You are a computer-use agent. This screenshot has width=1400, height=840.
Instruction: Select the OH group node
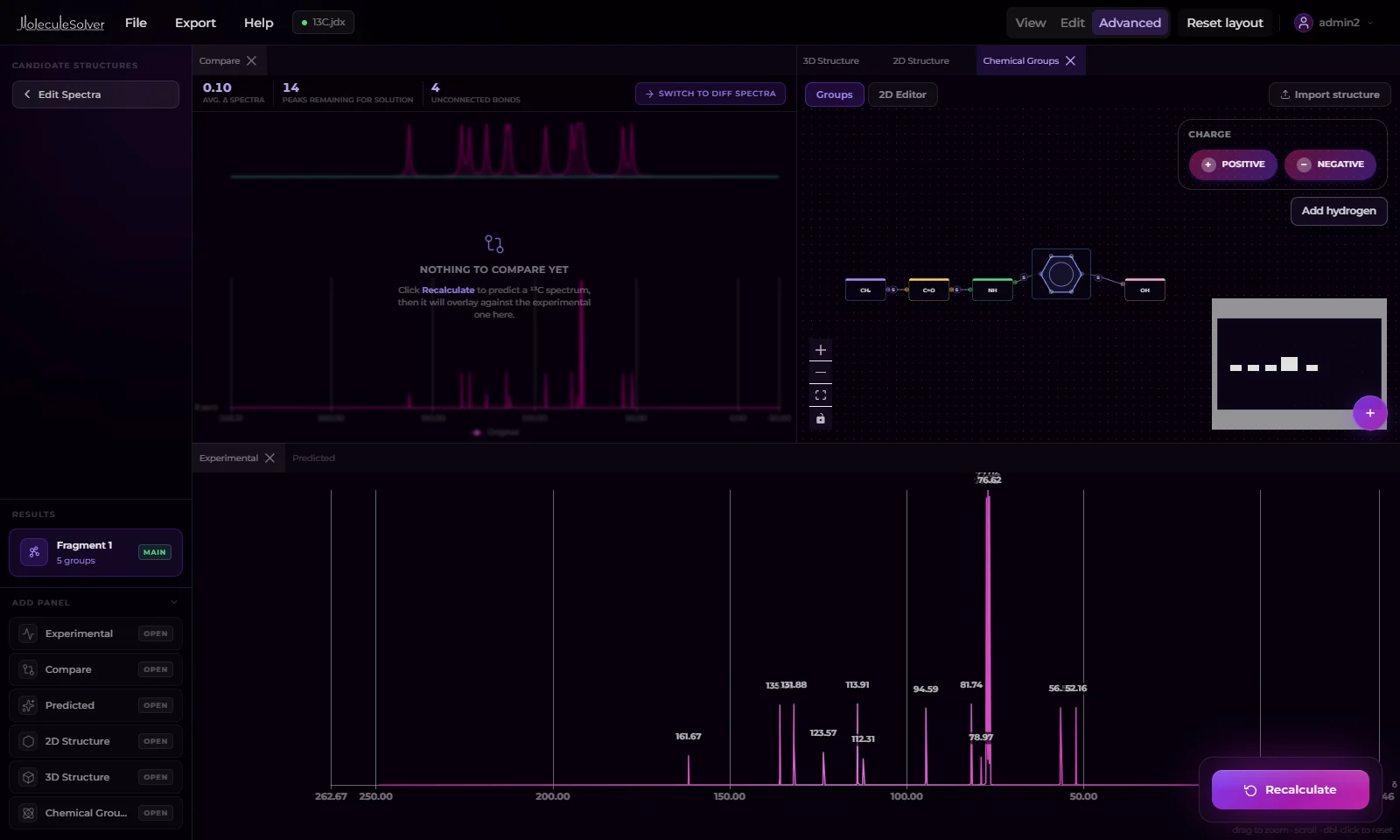(x=1144, y=290)
